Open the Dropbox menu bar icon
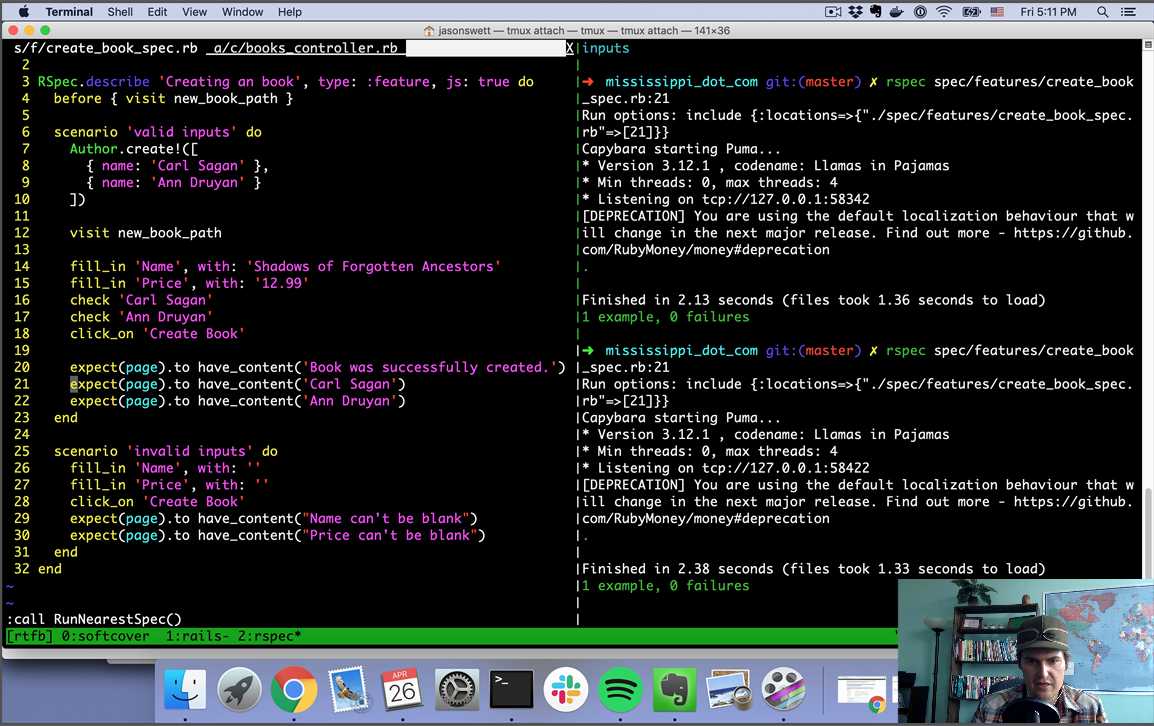 [854, 12]
